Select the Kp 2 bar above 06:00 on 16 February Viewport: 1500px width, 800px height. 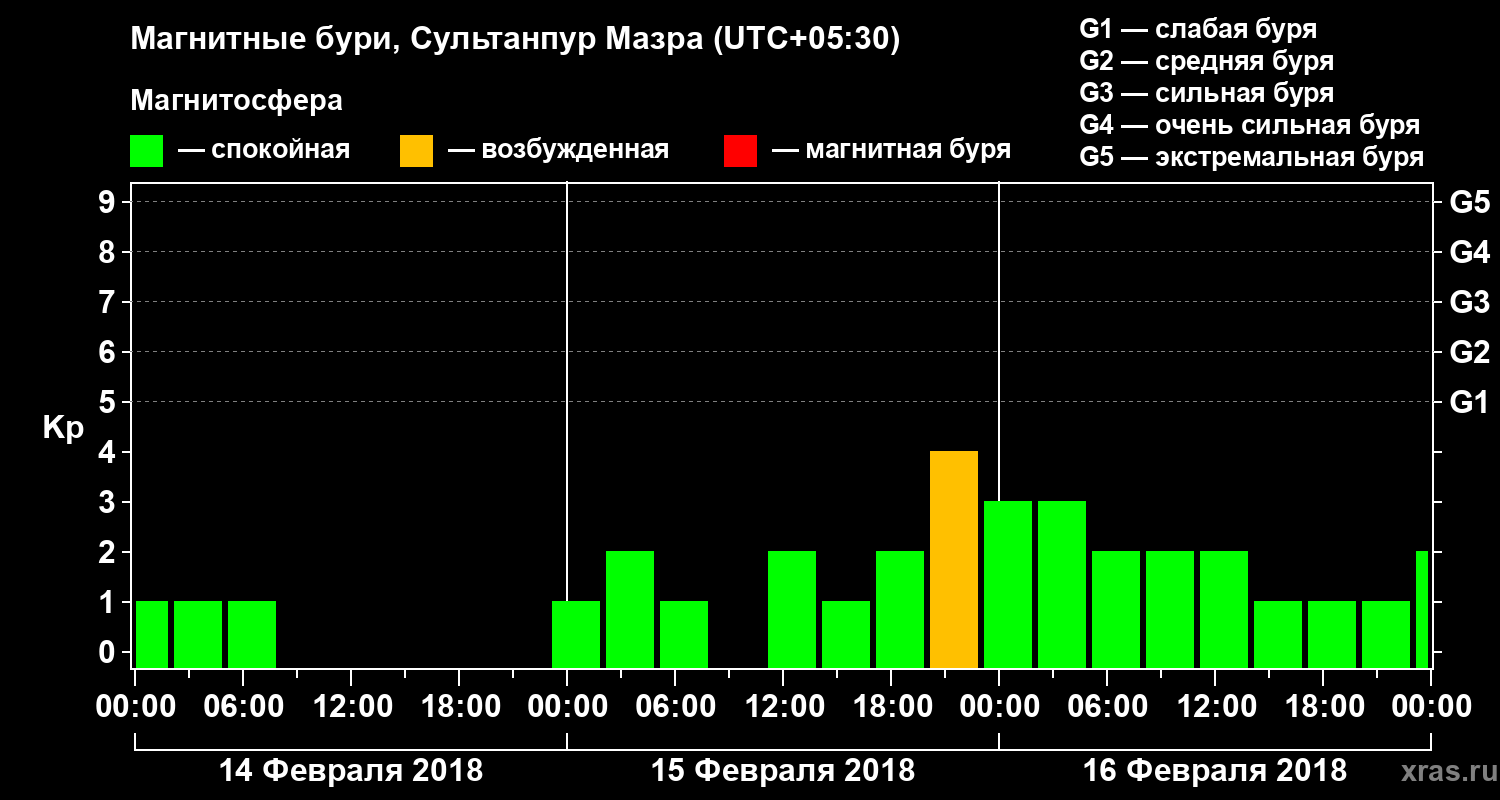coord(1116,610)
